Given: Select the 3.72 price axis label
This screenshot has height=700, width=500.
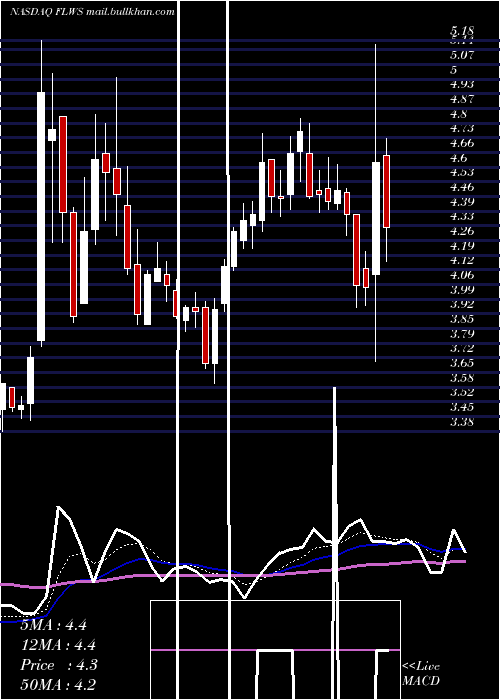Looking at the screenshot, I should point(462,348).
